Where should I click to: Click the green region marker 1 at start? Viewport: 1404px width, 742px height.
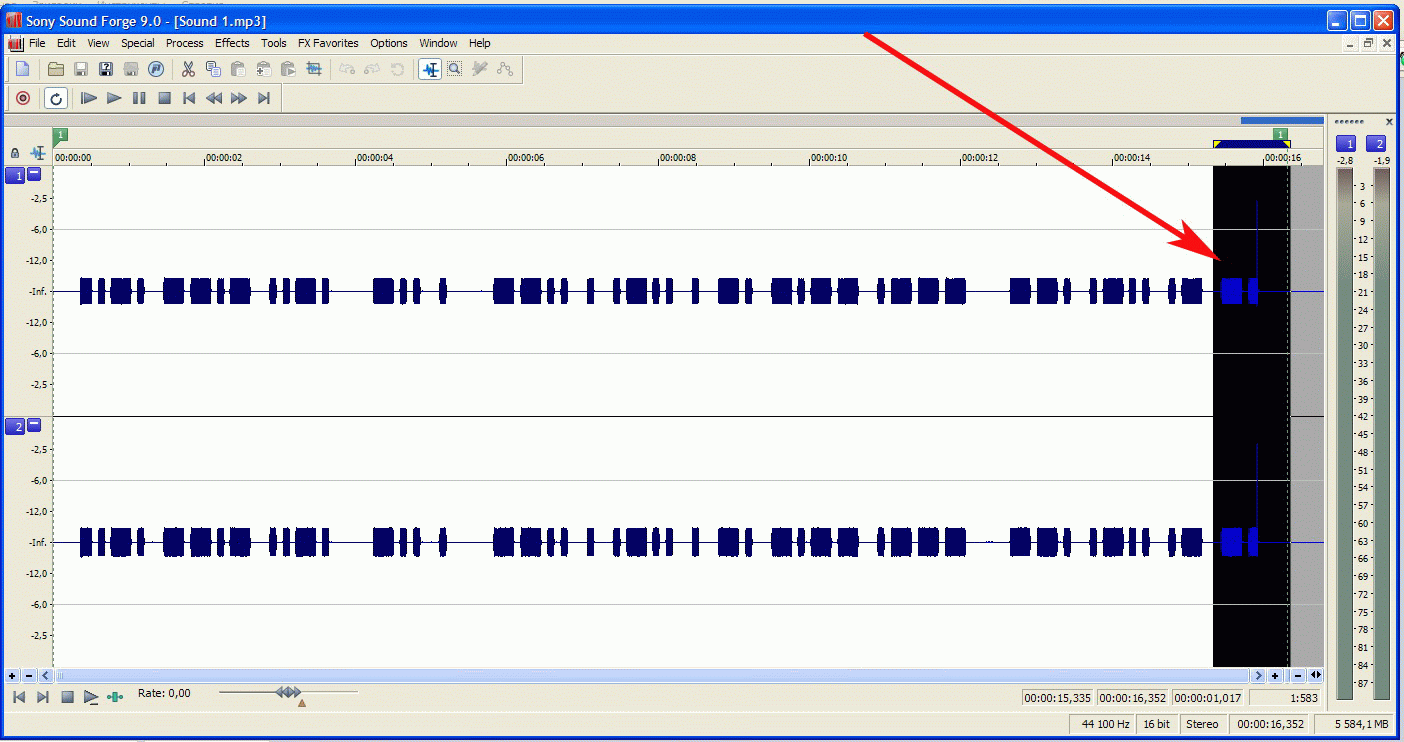coord(61,135)
